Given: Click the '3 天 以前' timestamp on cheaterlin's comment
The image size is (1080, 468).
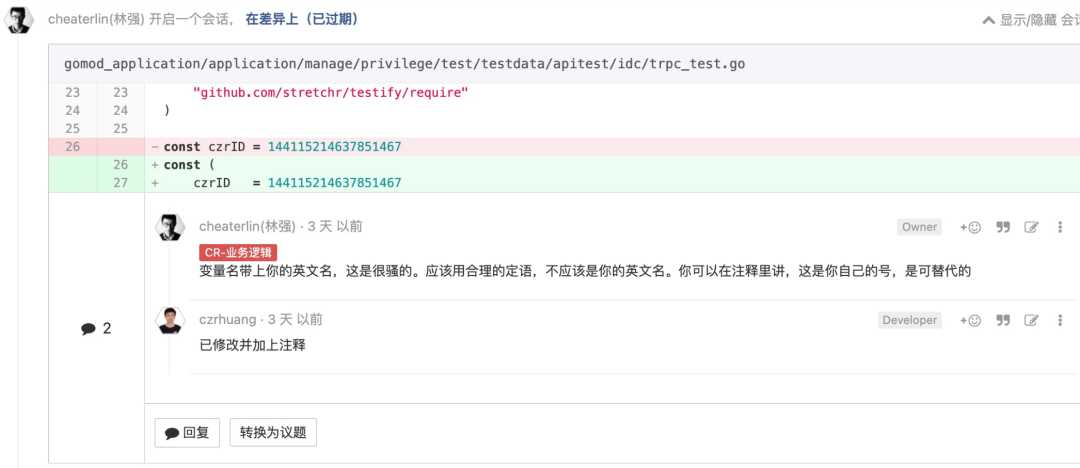Looking at the screenshot, I should click(335, 226).
